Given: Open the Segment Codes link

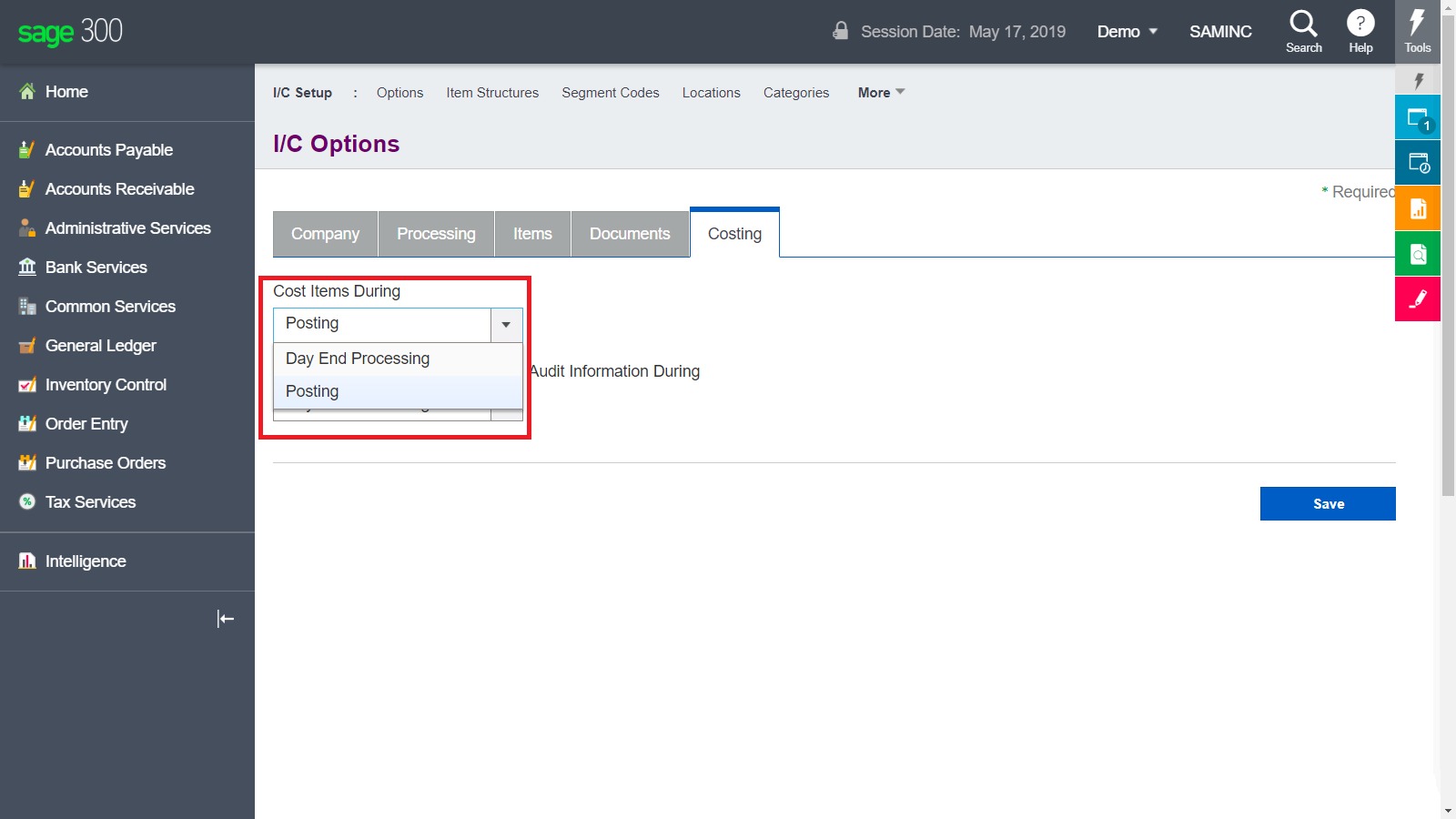Looking at the screenshot, I should 610,92.
